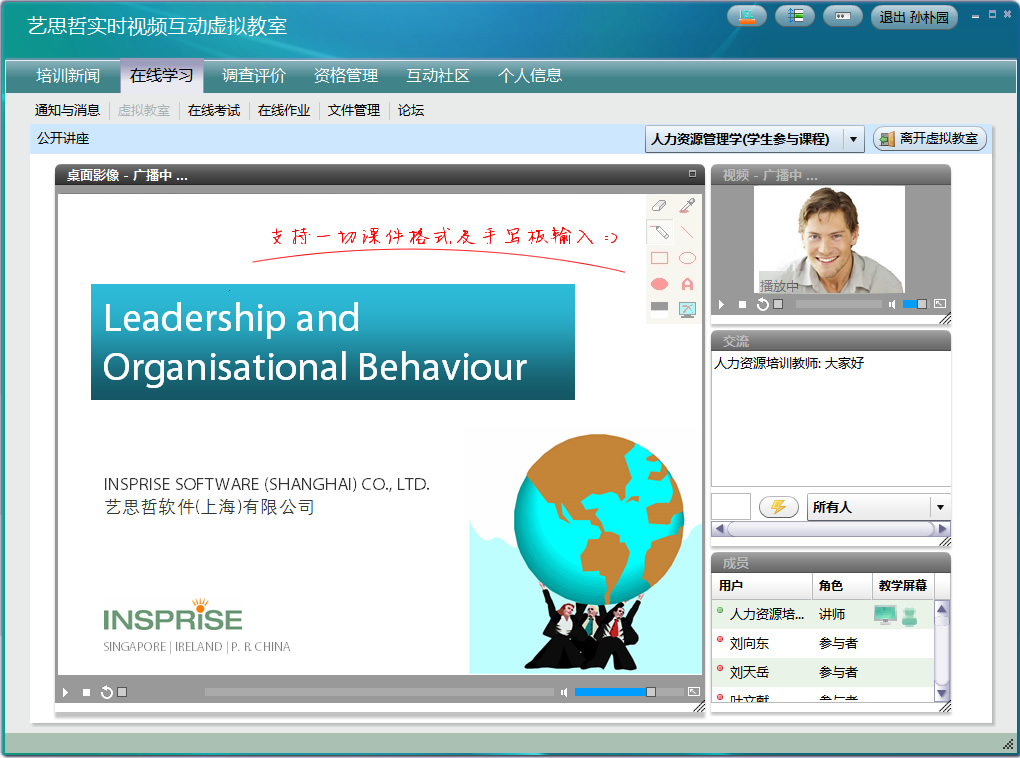This screenshot has height=758, width=1020.
Task: Sort members by 用户 column header
Action: [x=762, y=586]
